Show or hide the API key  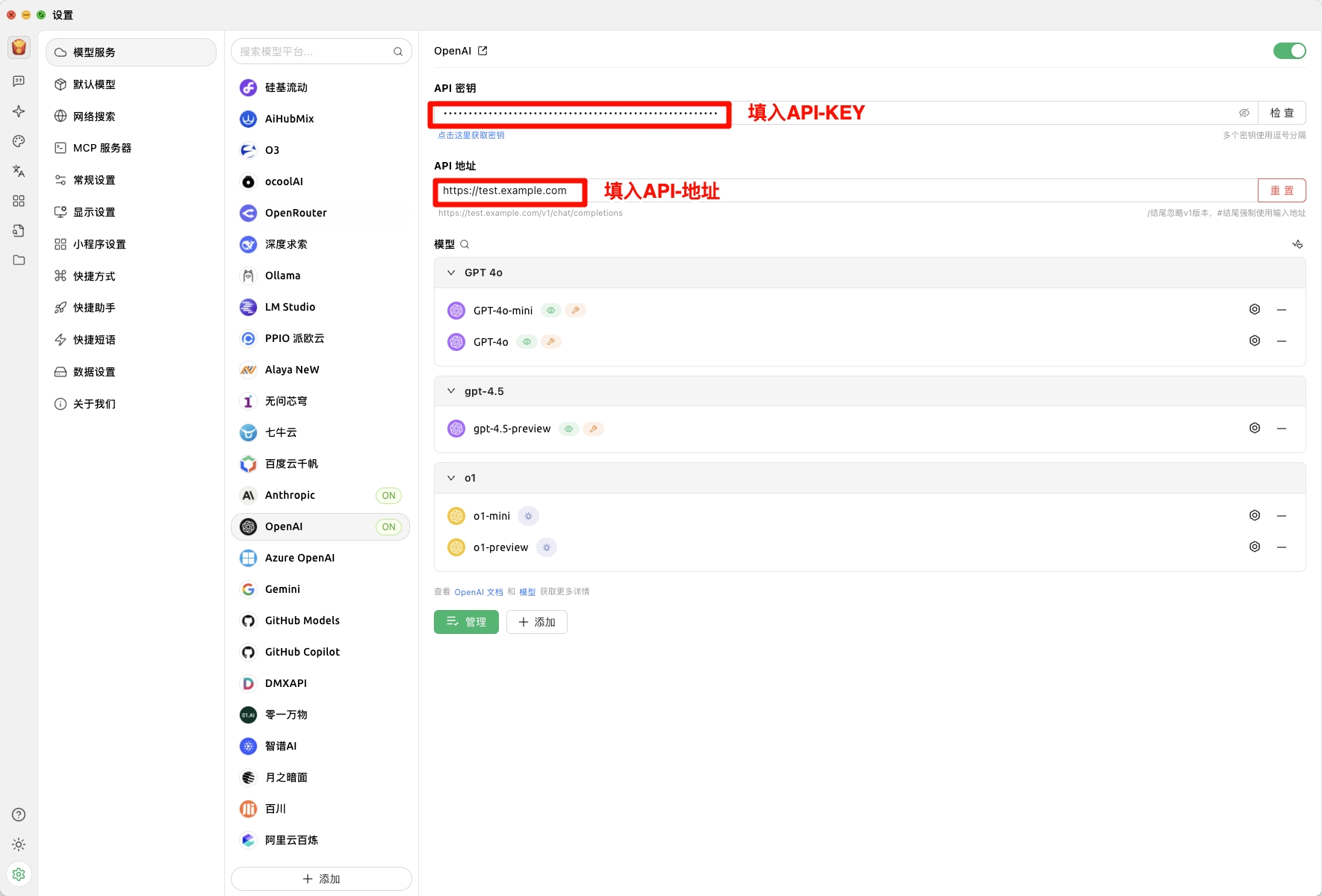click(1244, 113)
